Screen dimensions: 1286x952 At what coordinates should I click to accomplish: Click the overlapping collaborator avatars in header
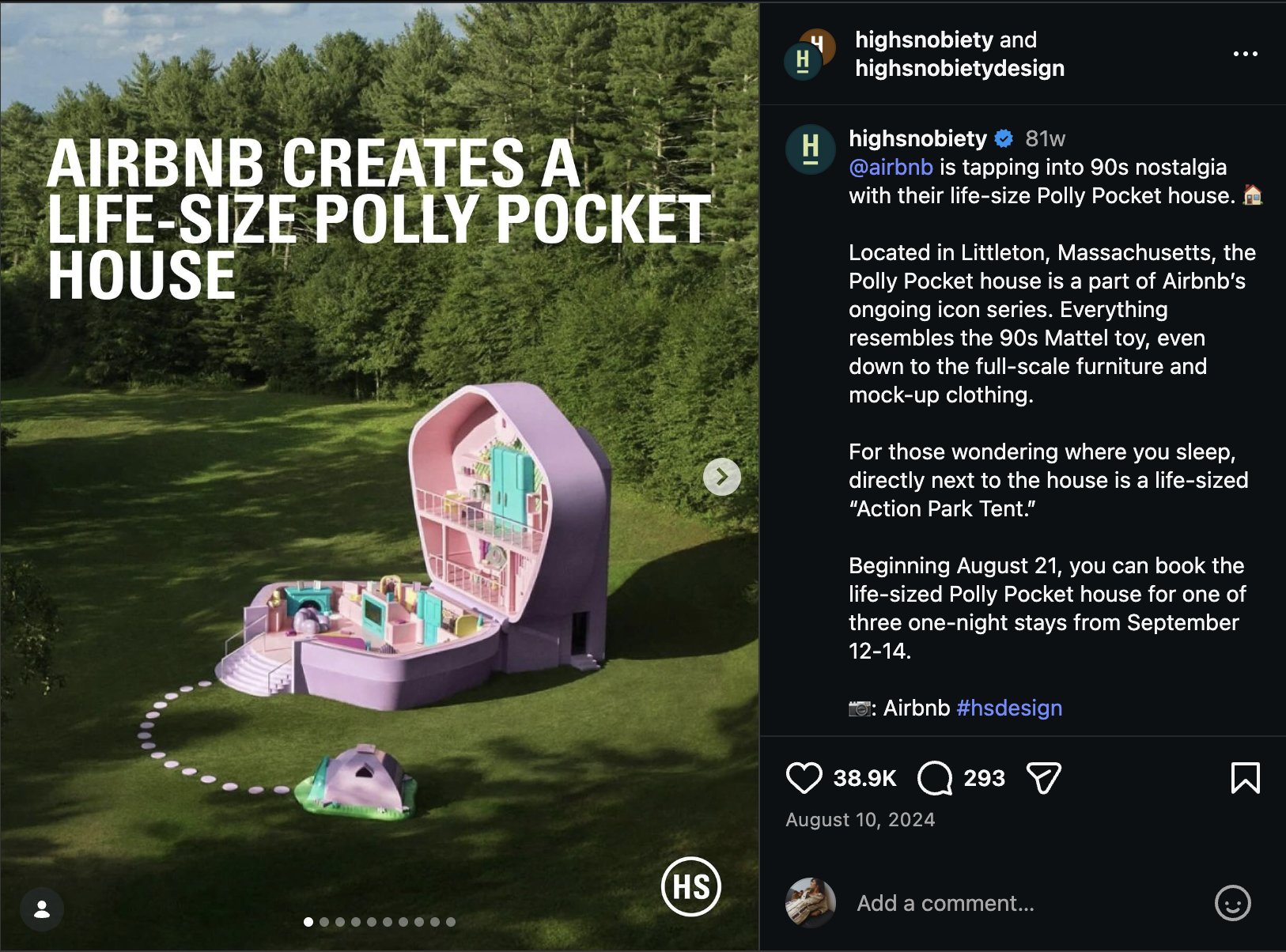click(810, 54)
